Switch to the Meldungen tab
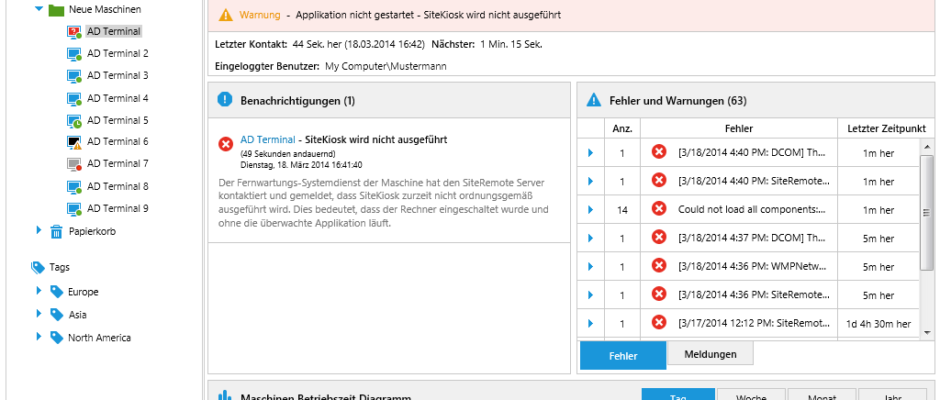 click(709, 354)
